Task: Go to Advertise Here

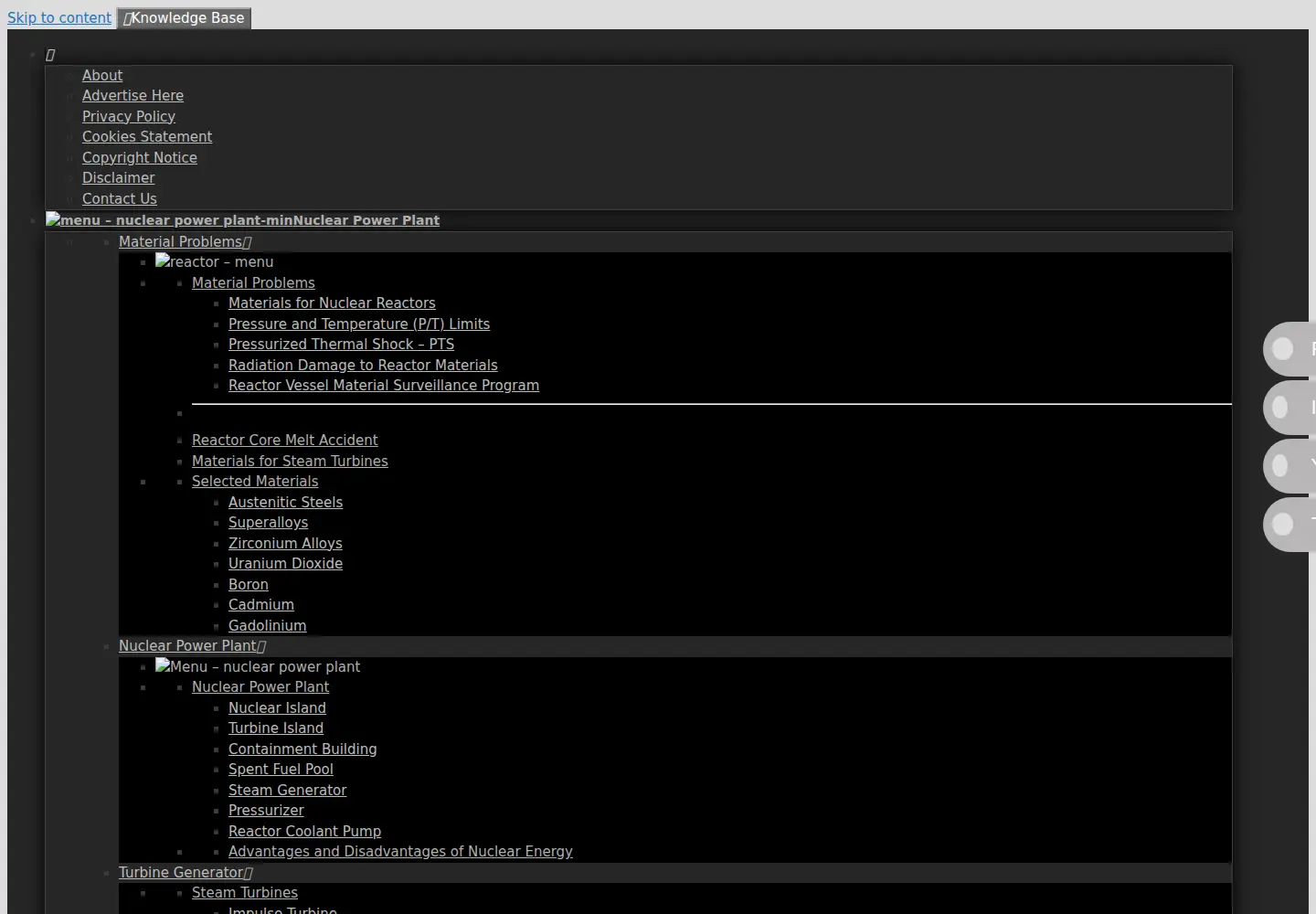Action: 133,96
